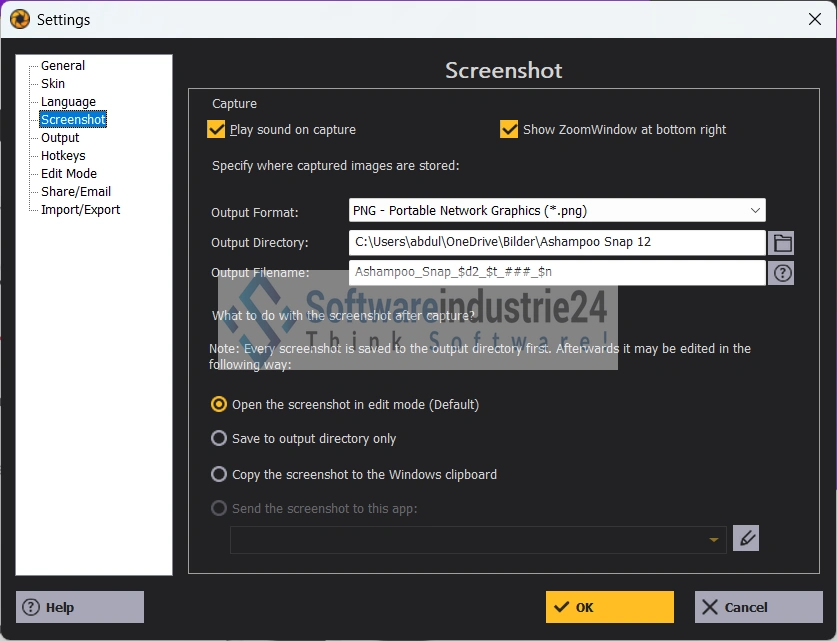This screenshot has height=641, width=837.
Task: Click the browse folder icon for Output Directory
Action: click(781, 243)
